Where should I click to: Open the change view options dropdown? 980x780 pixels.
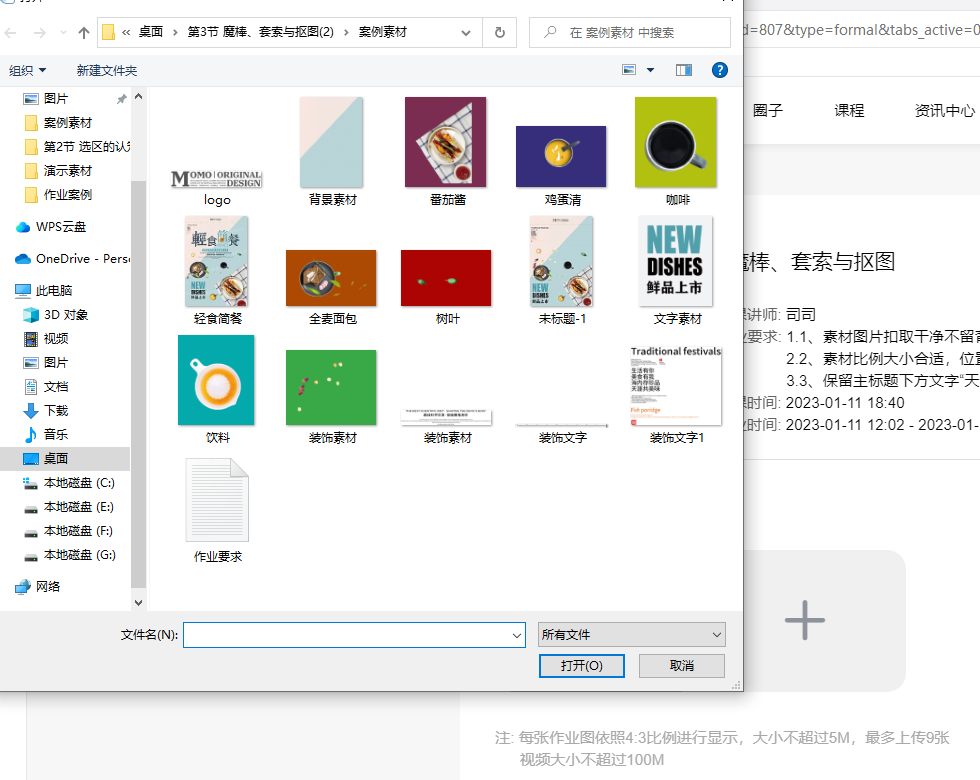(x=651, y=70)
